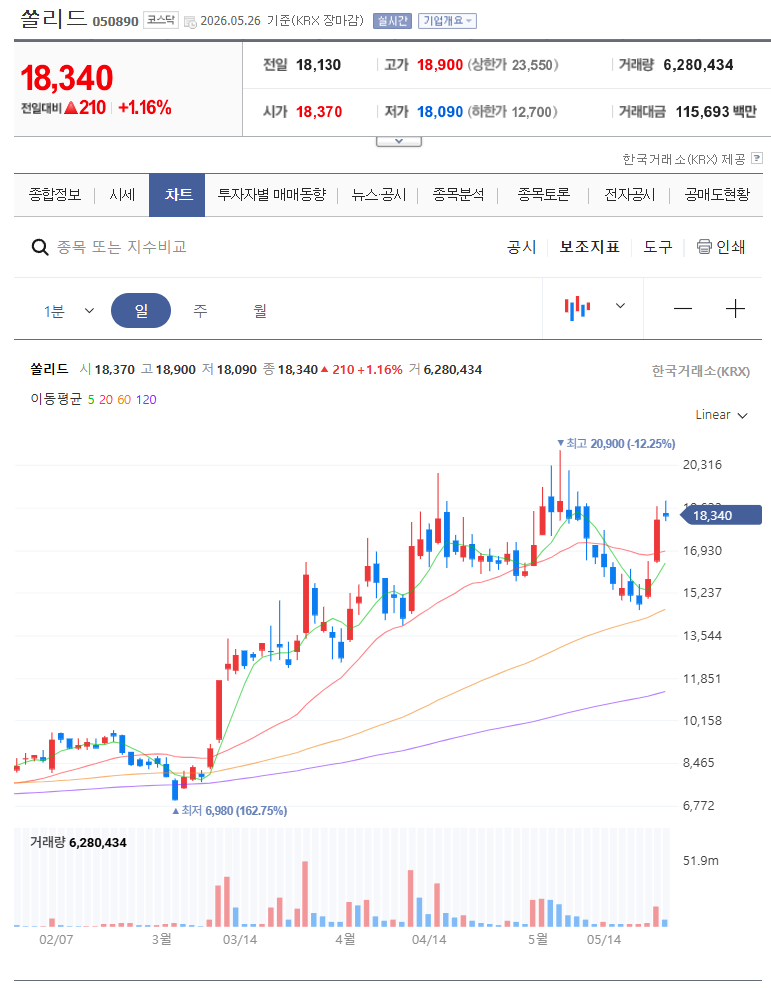The height and width of the screenshot is (988, 771).
Task: Switch to the 종합정보 tab
Action: [x=55, y=195]
